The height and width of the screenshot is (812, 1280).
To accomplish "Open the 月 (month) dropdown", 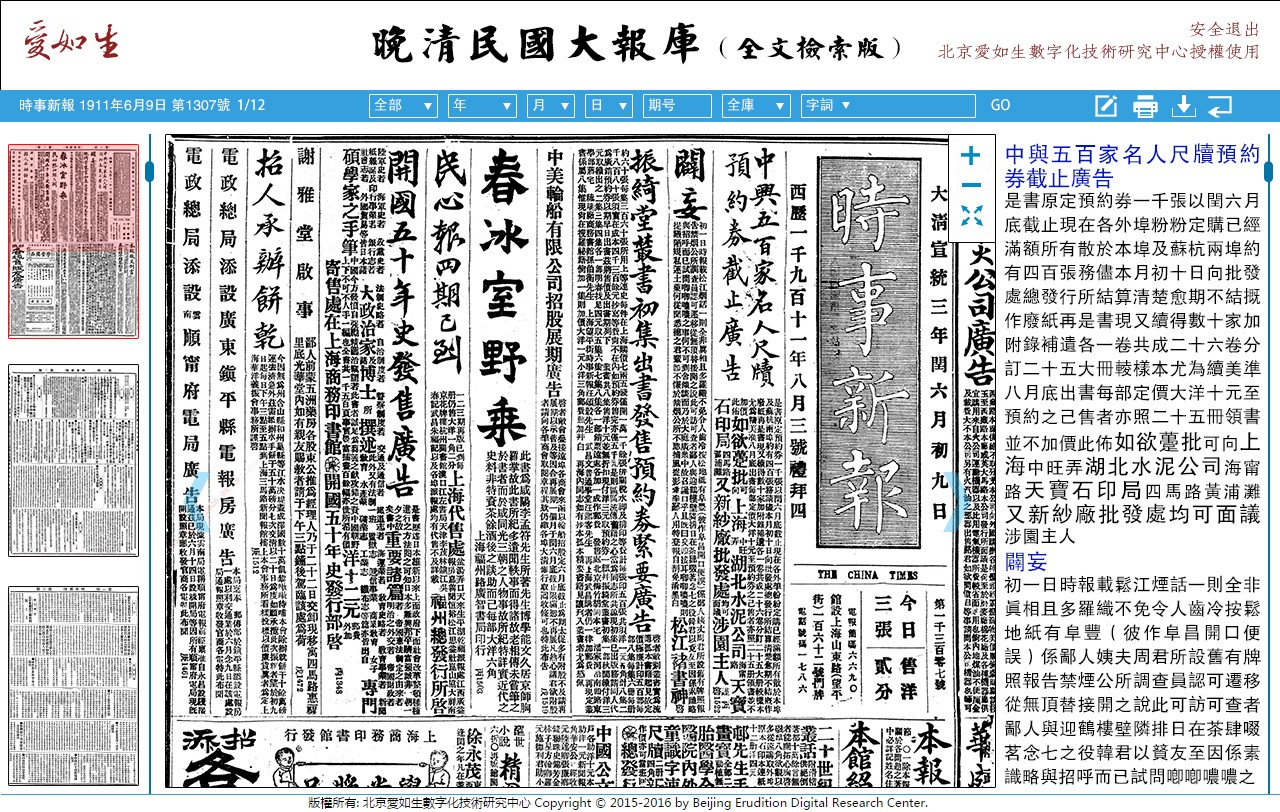I will [x=551, y=105].
